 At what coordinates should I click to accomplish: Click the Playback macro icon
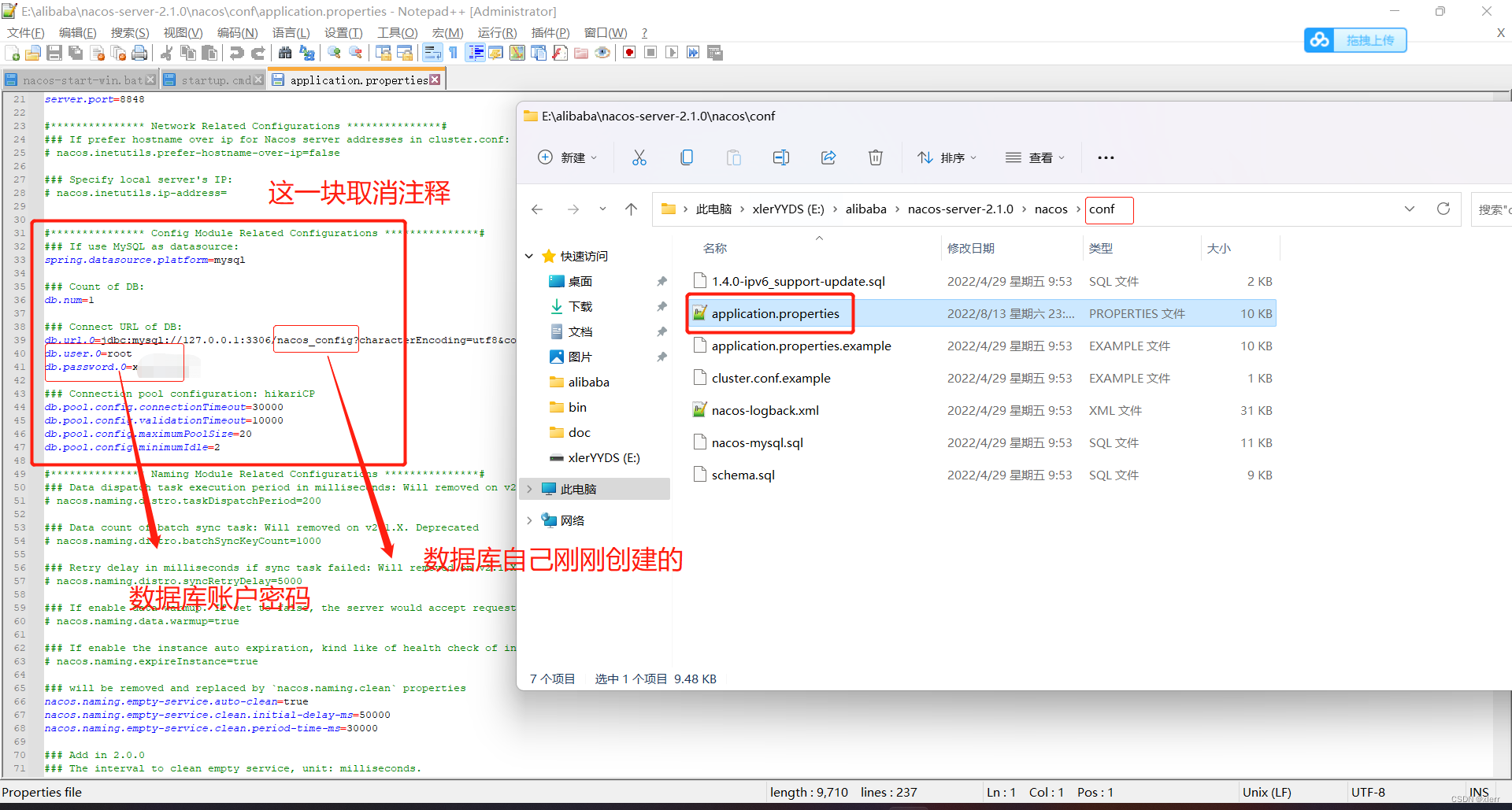click(x=672, y=53)
